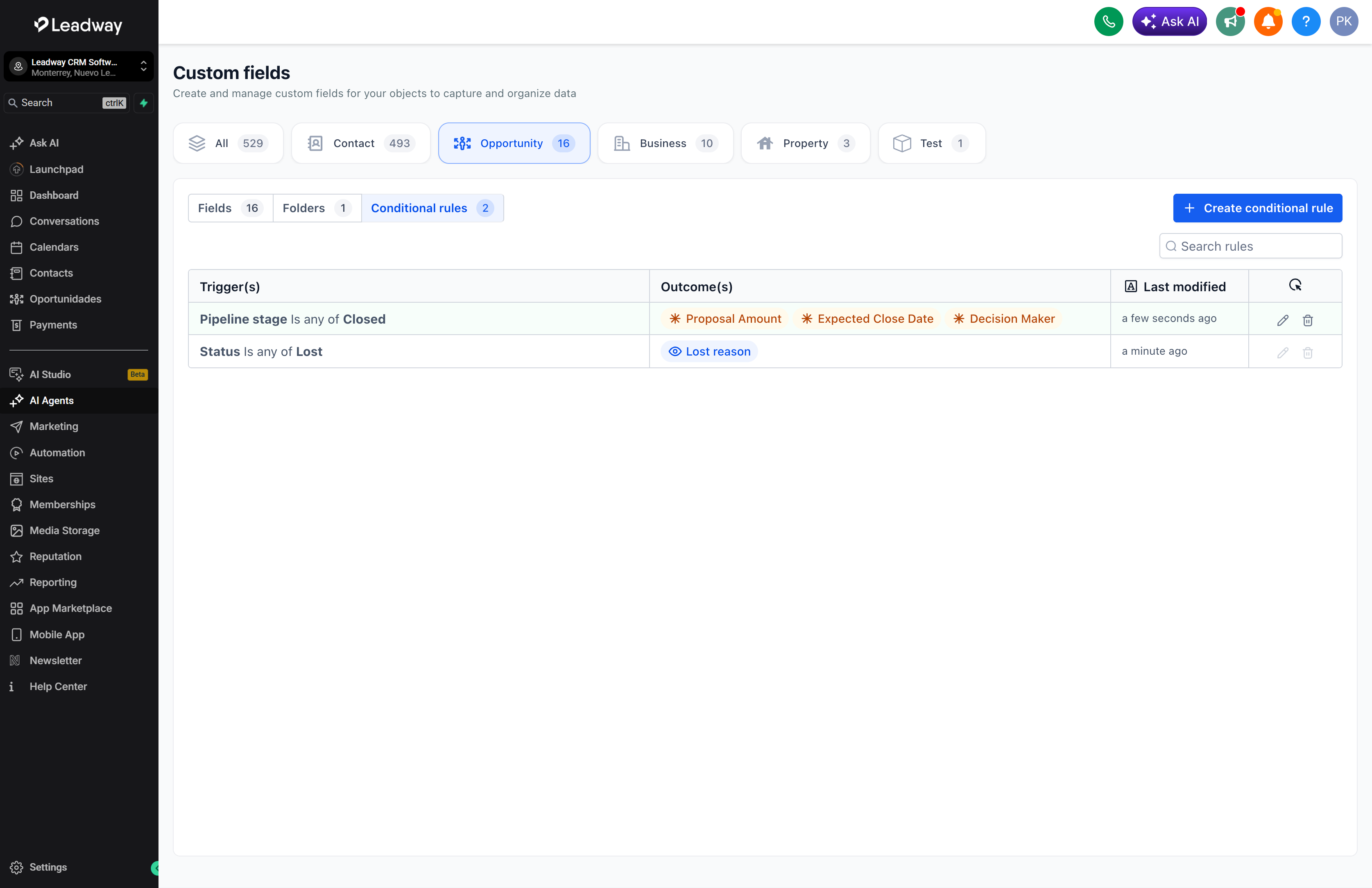The width and height of the screenshot is (1372, 888).
Task: Open Reporting in the sidebar
Action: pyautogui.click(x=79, y=582)
